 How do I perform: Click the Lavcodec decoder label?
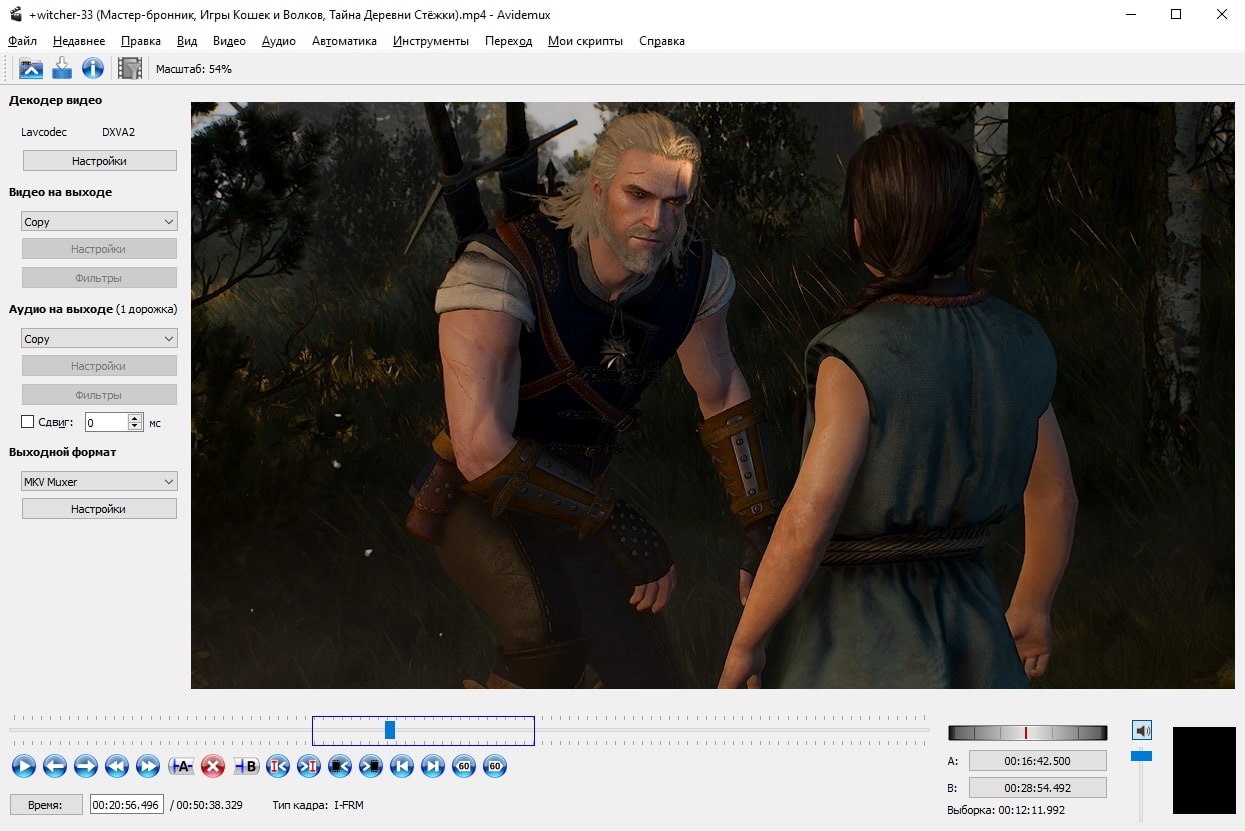pyautogui.click(x=44, y=132)
